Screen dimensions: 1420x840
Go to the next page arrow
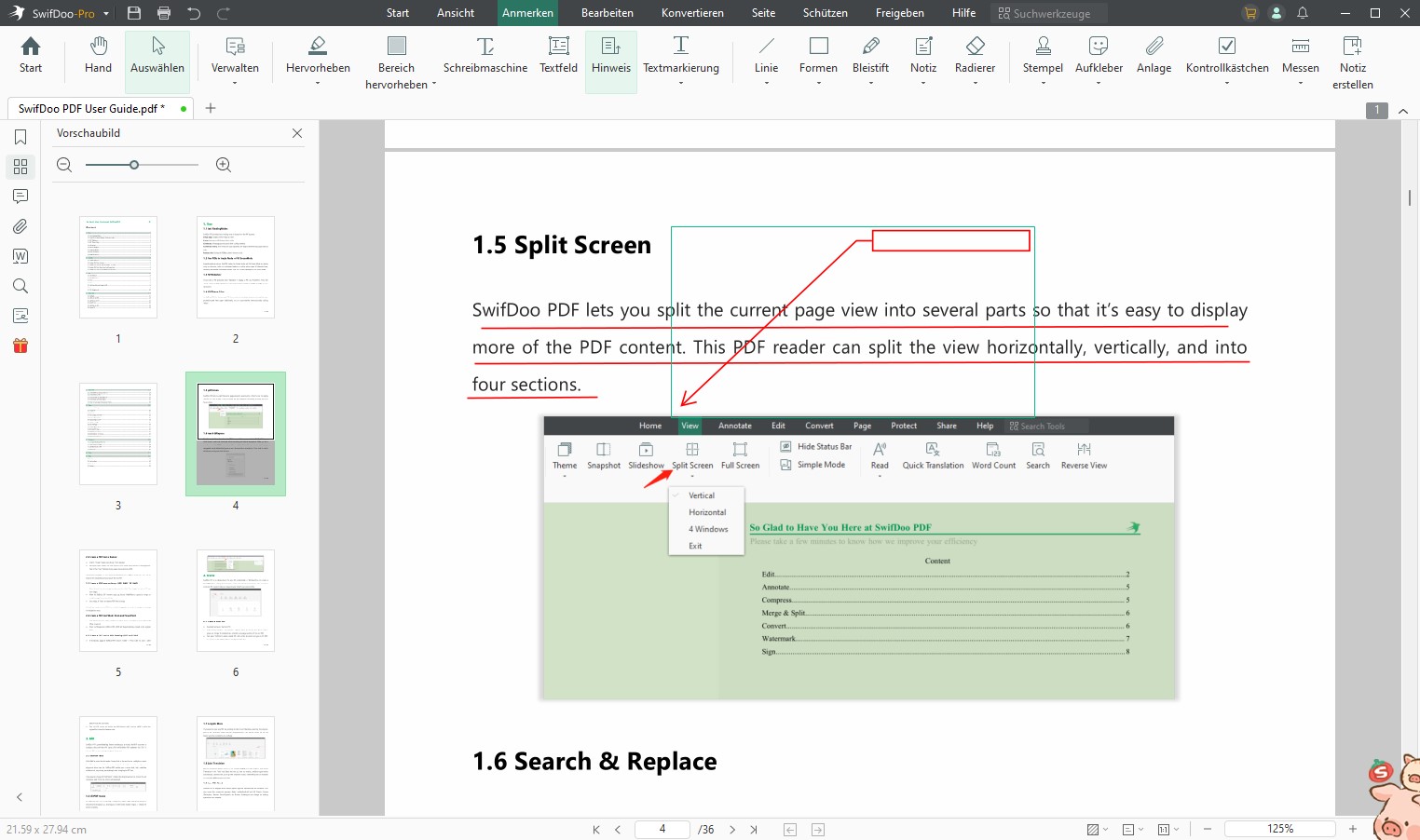coord(732,829)
